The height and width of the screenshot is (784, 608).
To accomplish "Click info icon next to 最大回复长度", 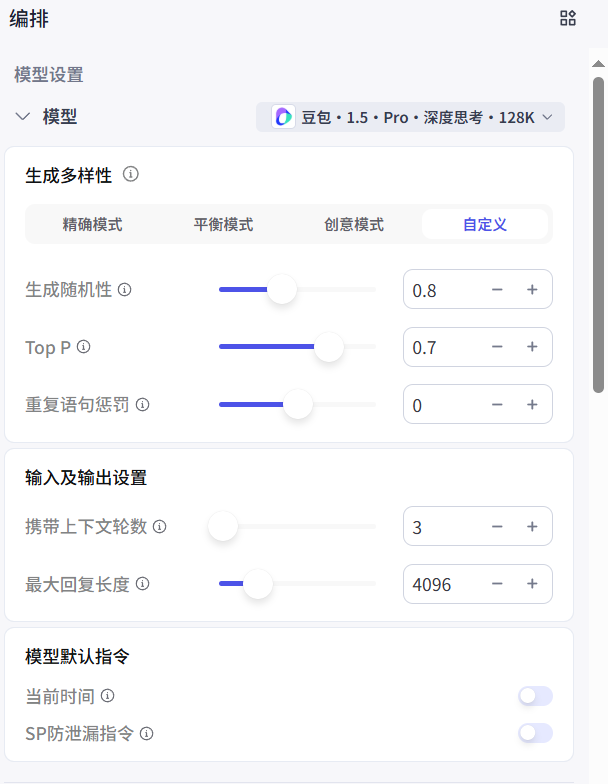I will point(143,584).
